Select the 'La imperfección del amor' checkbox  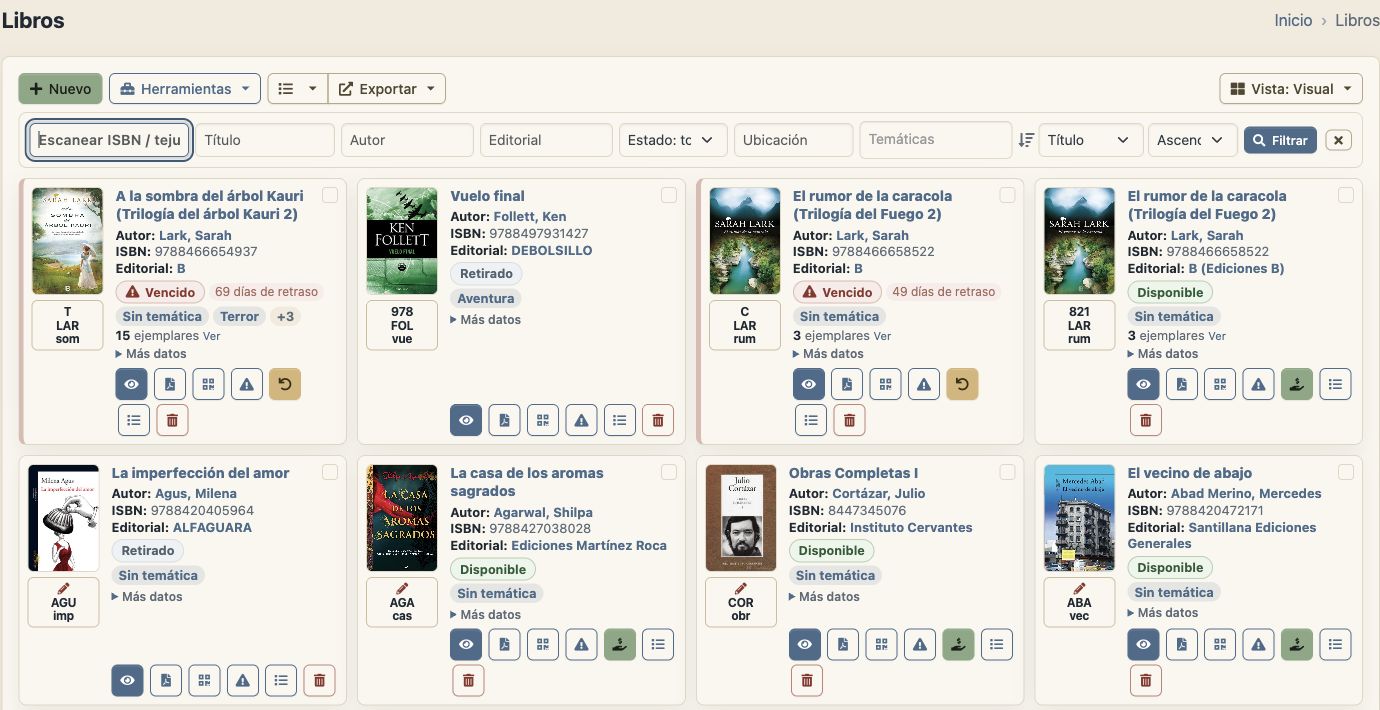coord(330,472)
